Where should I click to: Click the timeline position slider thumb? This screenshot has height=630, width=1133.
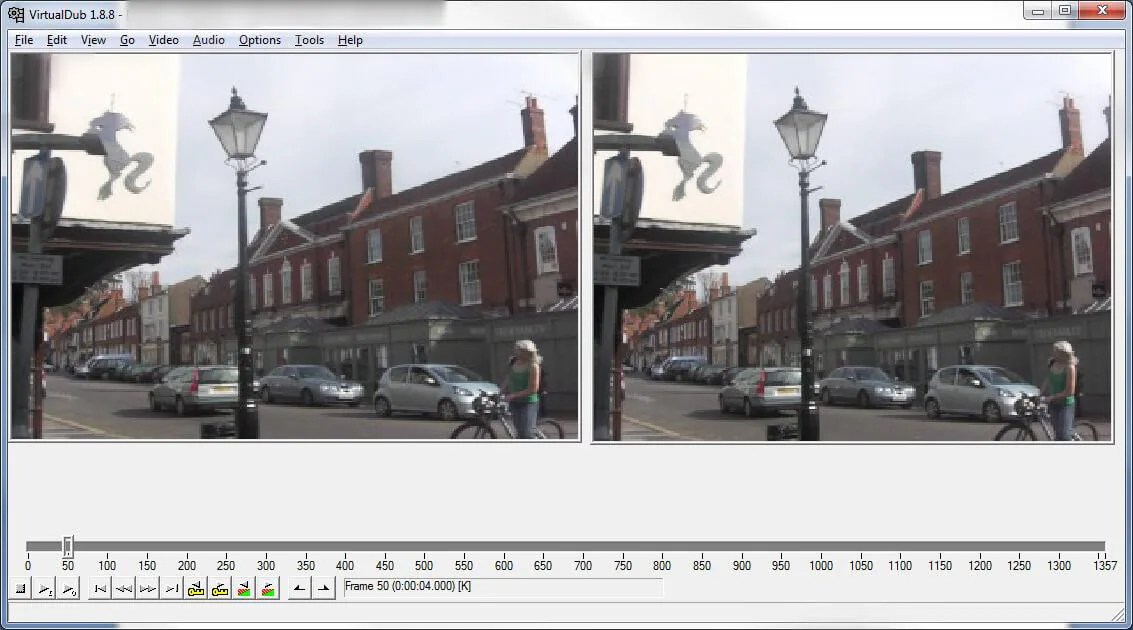click(x=67, y=546)
